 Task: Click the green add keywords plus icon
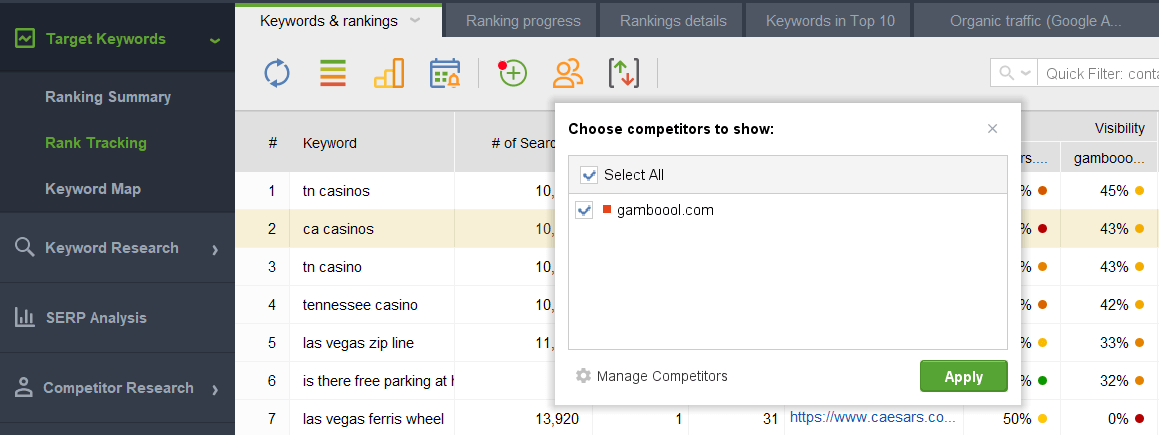[512, 74]
